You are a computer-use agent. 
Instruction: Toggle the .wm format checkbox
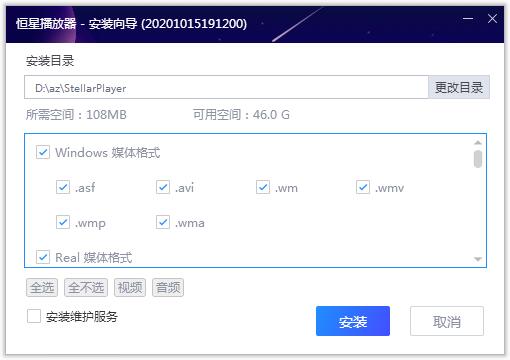pyautogui.click(x=263, y=187)
